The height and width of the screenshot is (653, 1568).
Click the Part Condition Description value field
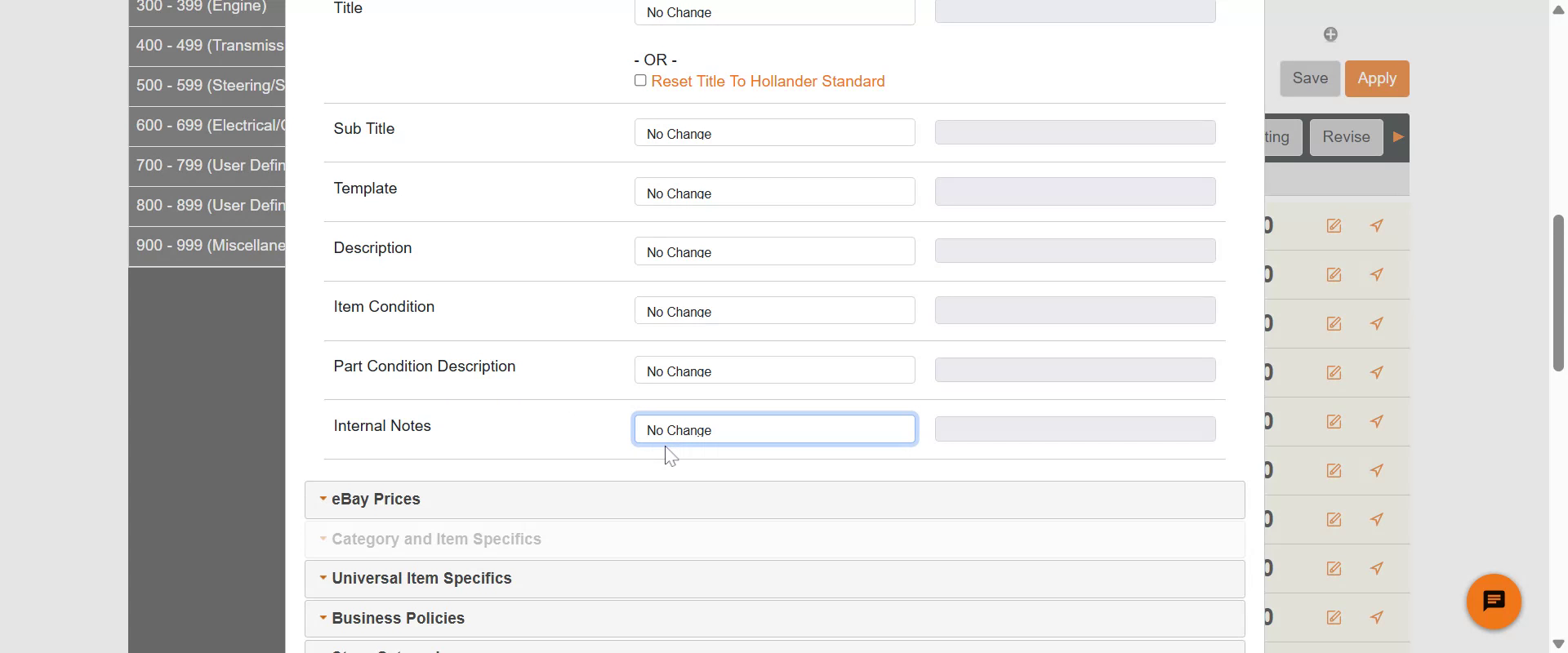[x=1075, y=370]
